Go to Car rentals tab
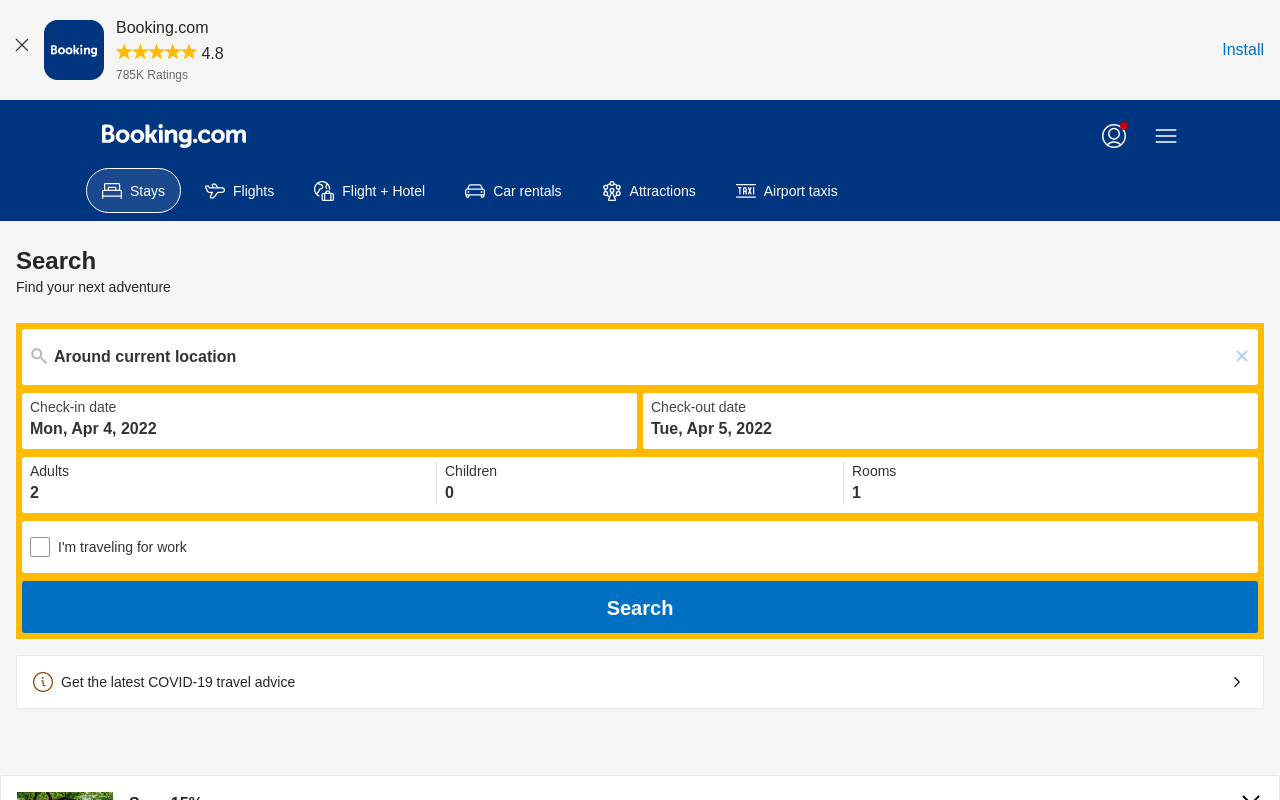 point(513,191)
